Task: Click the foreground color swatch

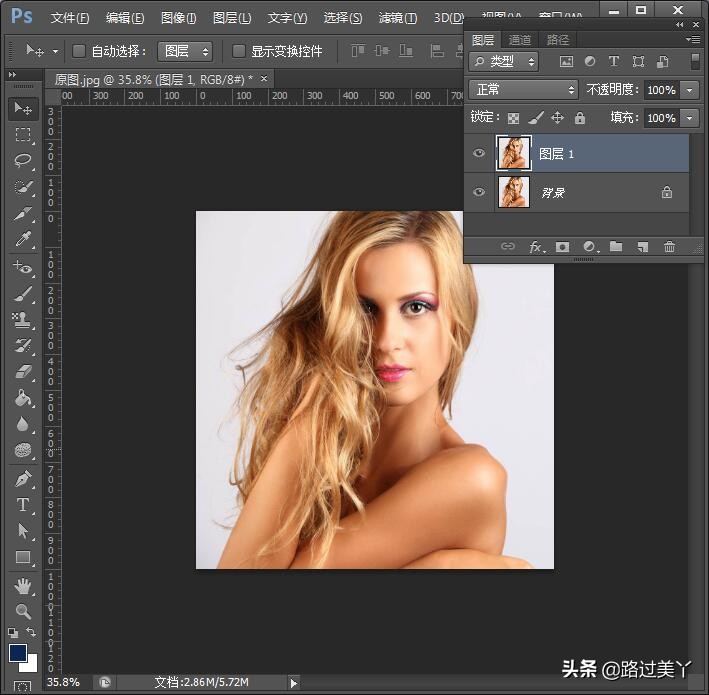Action: [18, 653]
